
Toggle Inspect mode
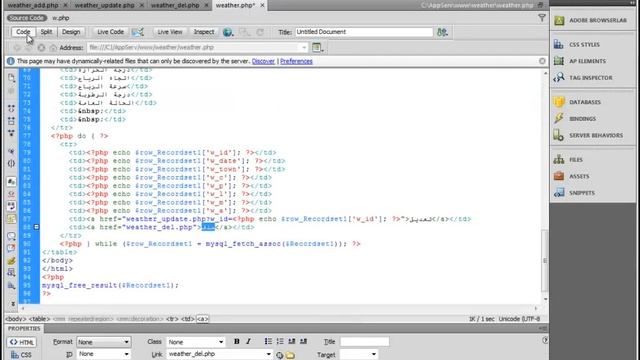(x=204, y=32)
